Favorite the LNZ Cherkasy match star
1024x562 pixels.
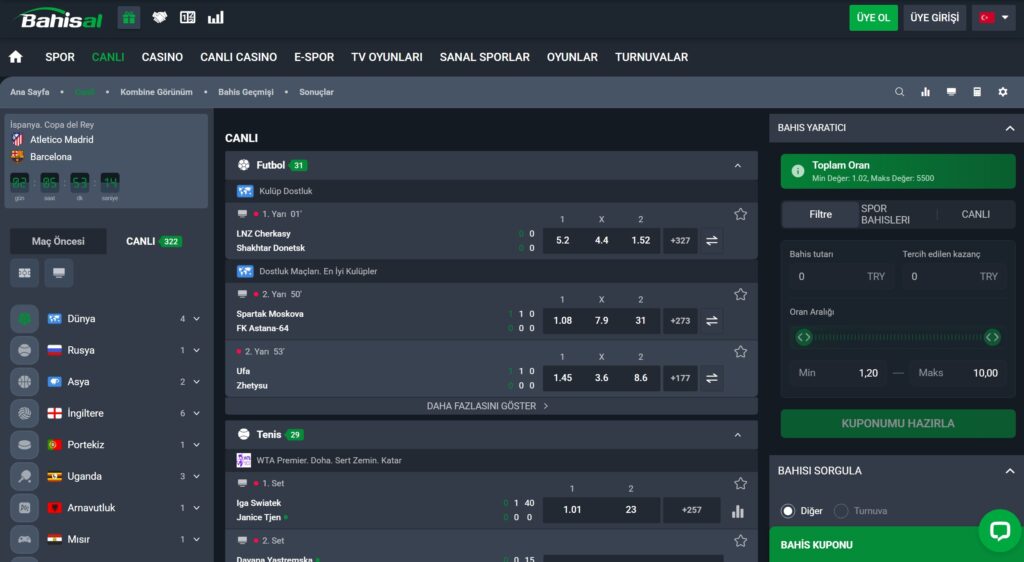(740, 214)
